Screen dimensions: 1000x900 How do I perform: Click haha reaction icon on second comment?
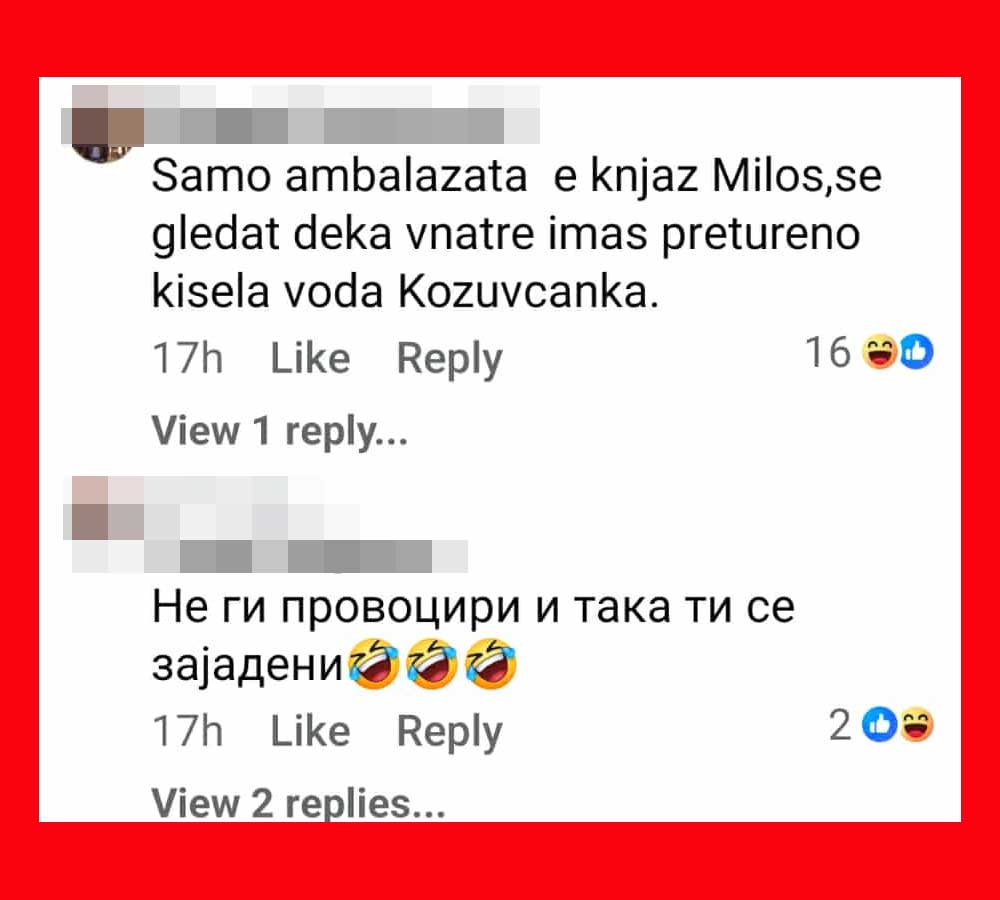click(x=917, y=725)
